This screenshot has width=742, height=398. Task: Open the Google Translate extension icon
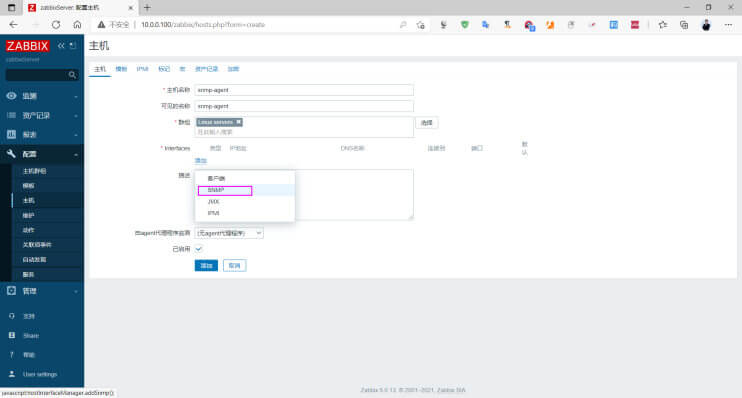tap(486, 25)
